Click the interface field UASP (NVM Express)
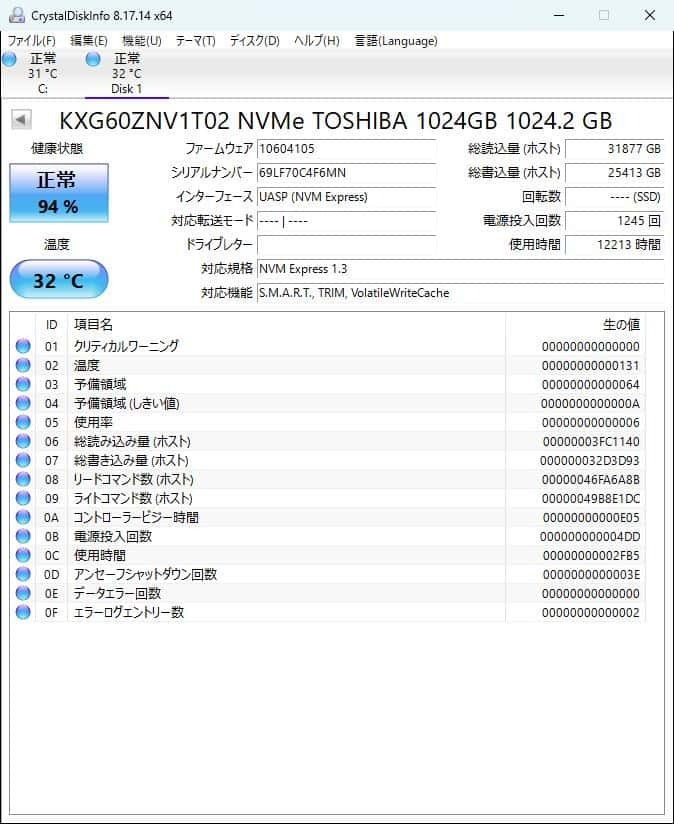Viewport: 674px width, 824px height. pyautogui.click(x=347, y=197)
